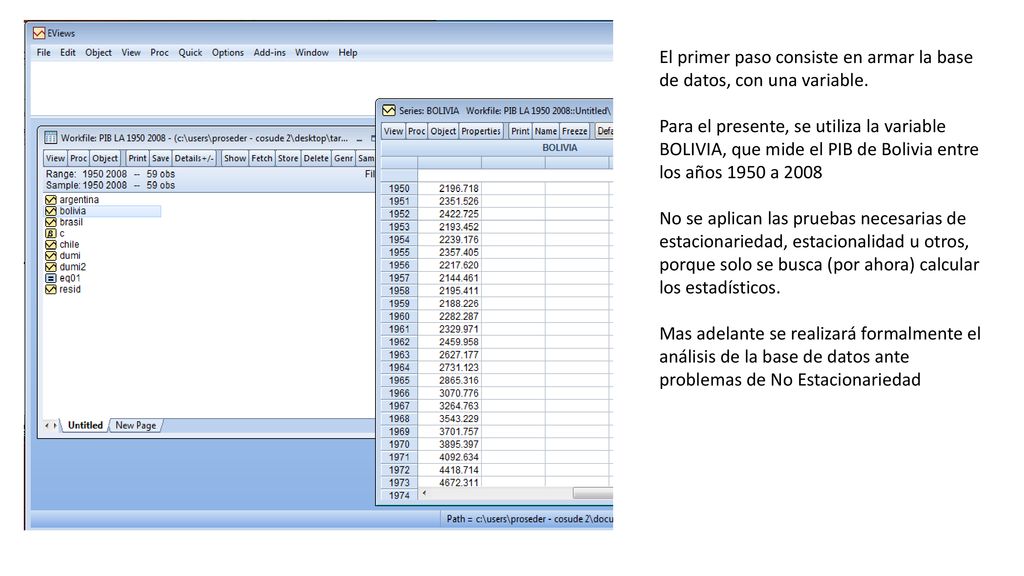Click the Range 1950 2008 line
1024x576 pixels.
[110, 174]
